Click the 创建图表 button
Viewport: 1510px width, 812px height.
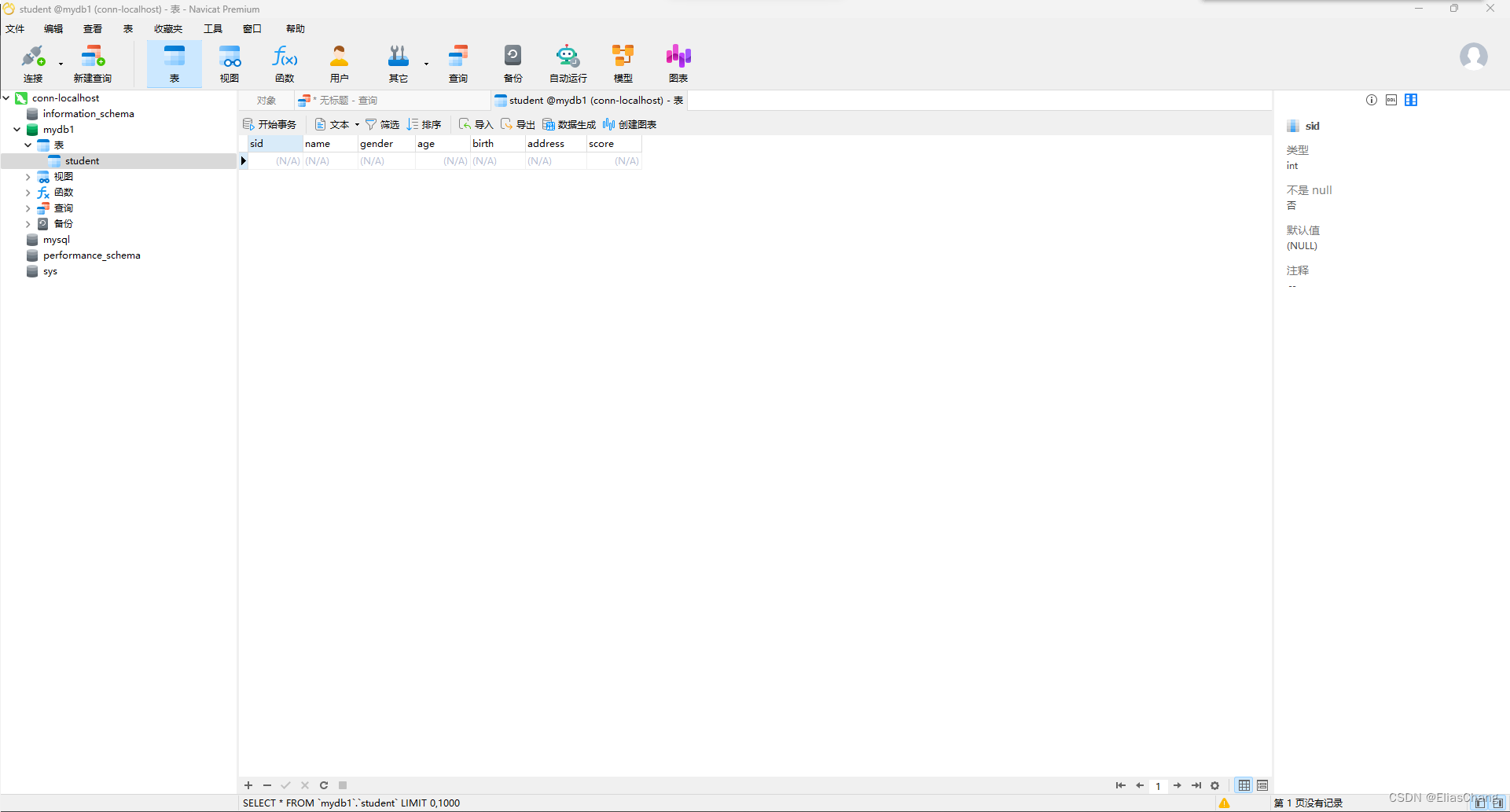[630, 124]
